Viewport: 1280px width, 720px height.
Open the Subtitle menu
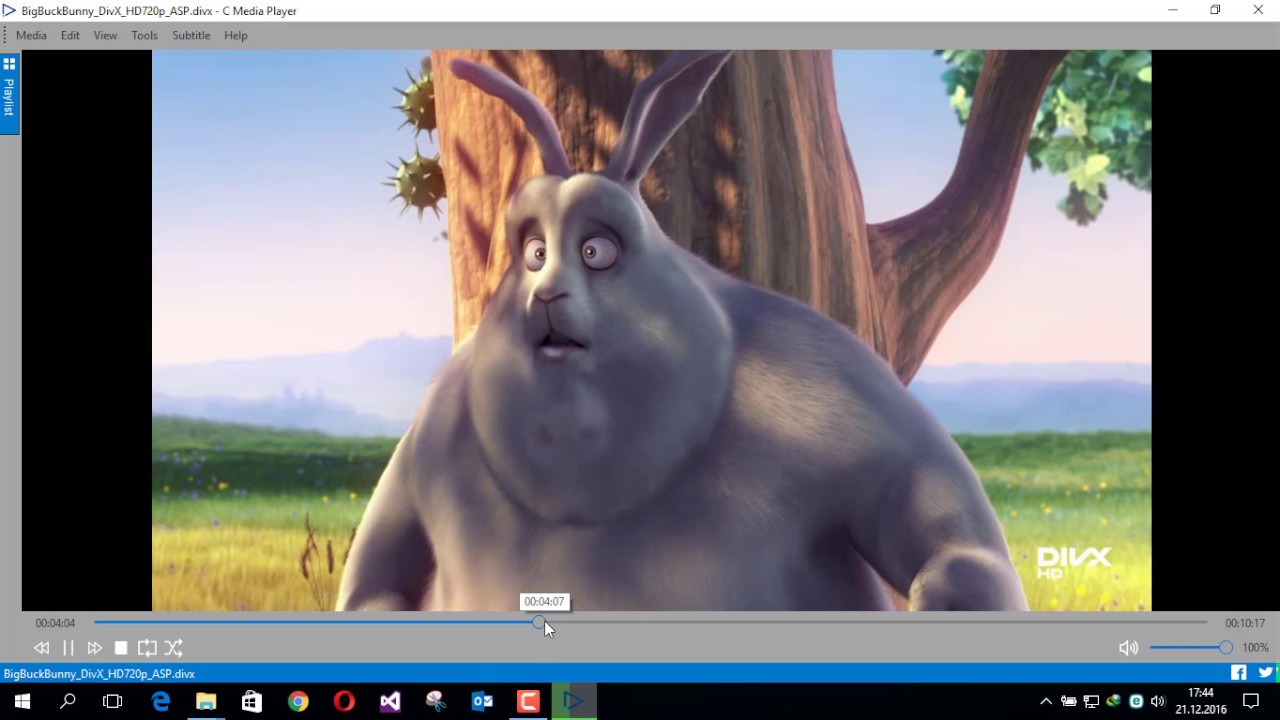click(x=191, y=35)
